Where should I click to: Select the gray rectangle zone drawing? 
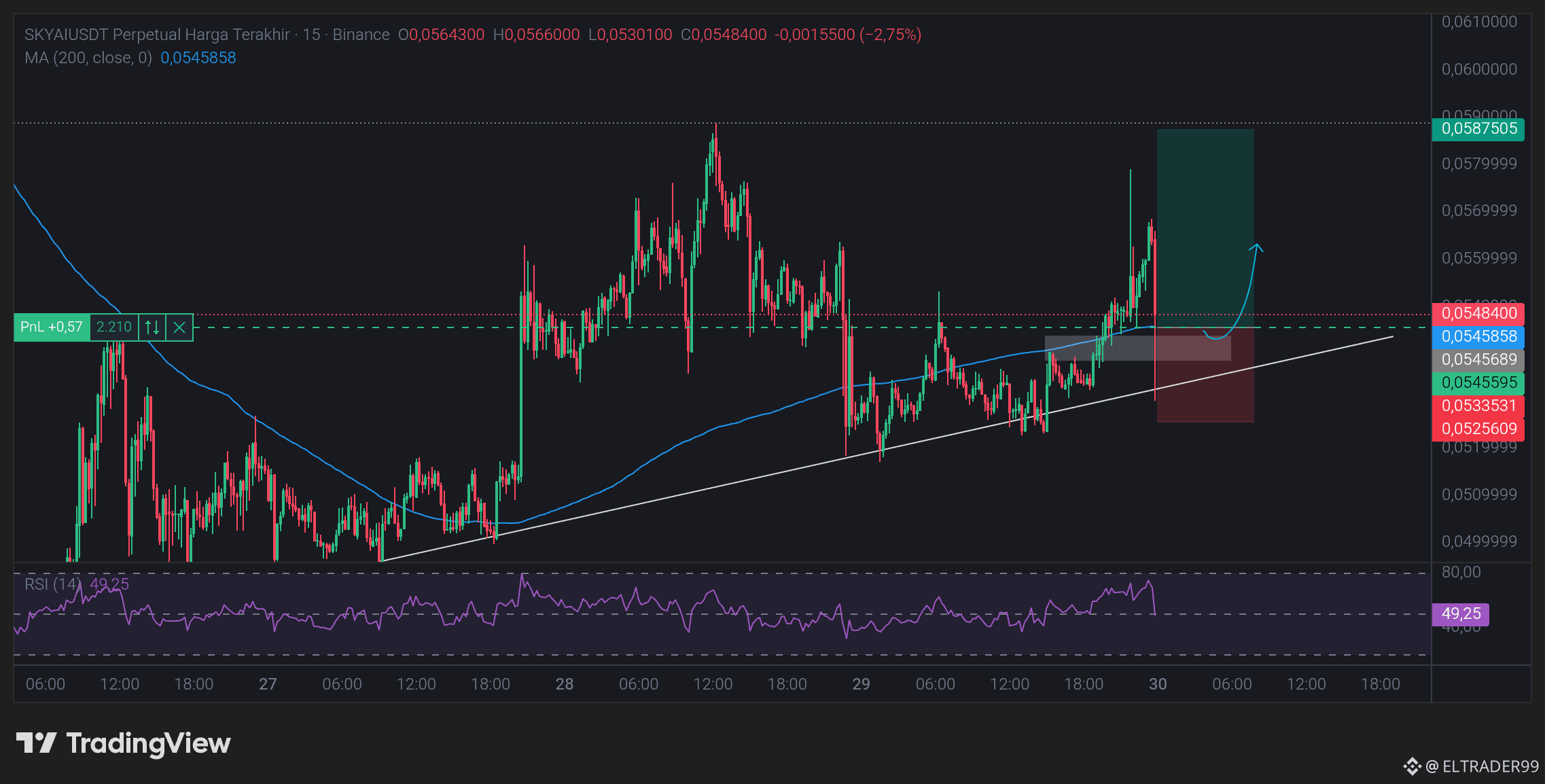(1137, 348)
